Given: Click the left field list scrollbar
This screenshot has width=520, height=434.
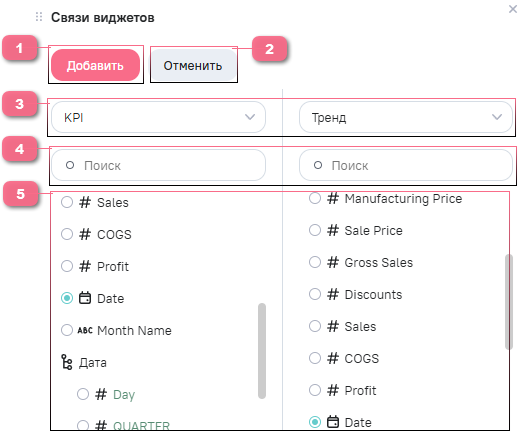Looking at the screenshot, I should [262, 351].
